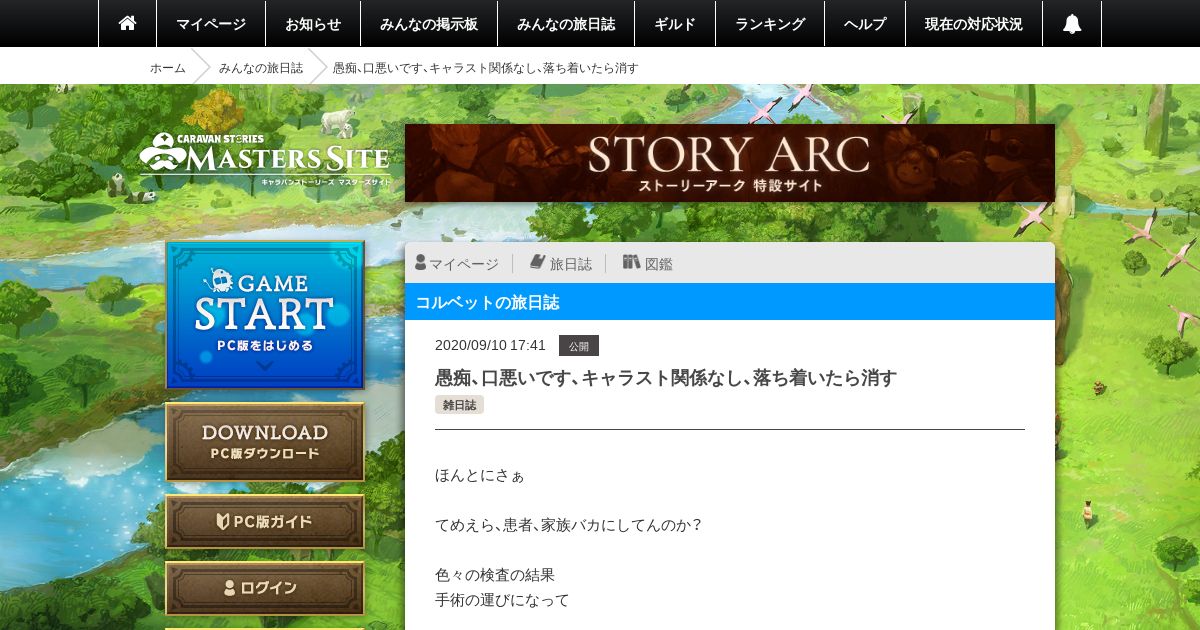Click DOWNLOAD PC版ダウンロード button

(265, 443)
